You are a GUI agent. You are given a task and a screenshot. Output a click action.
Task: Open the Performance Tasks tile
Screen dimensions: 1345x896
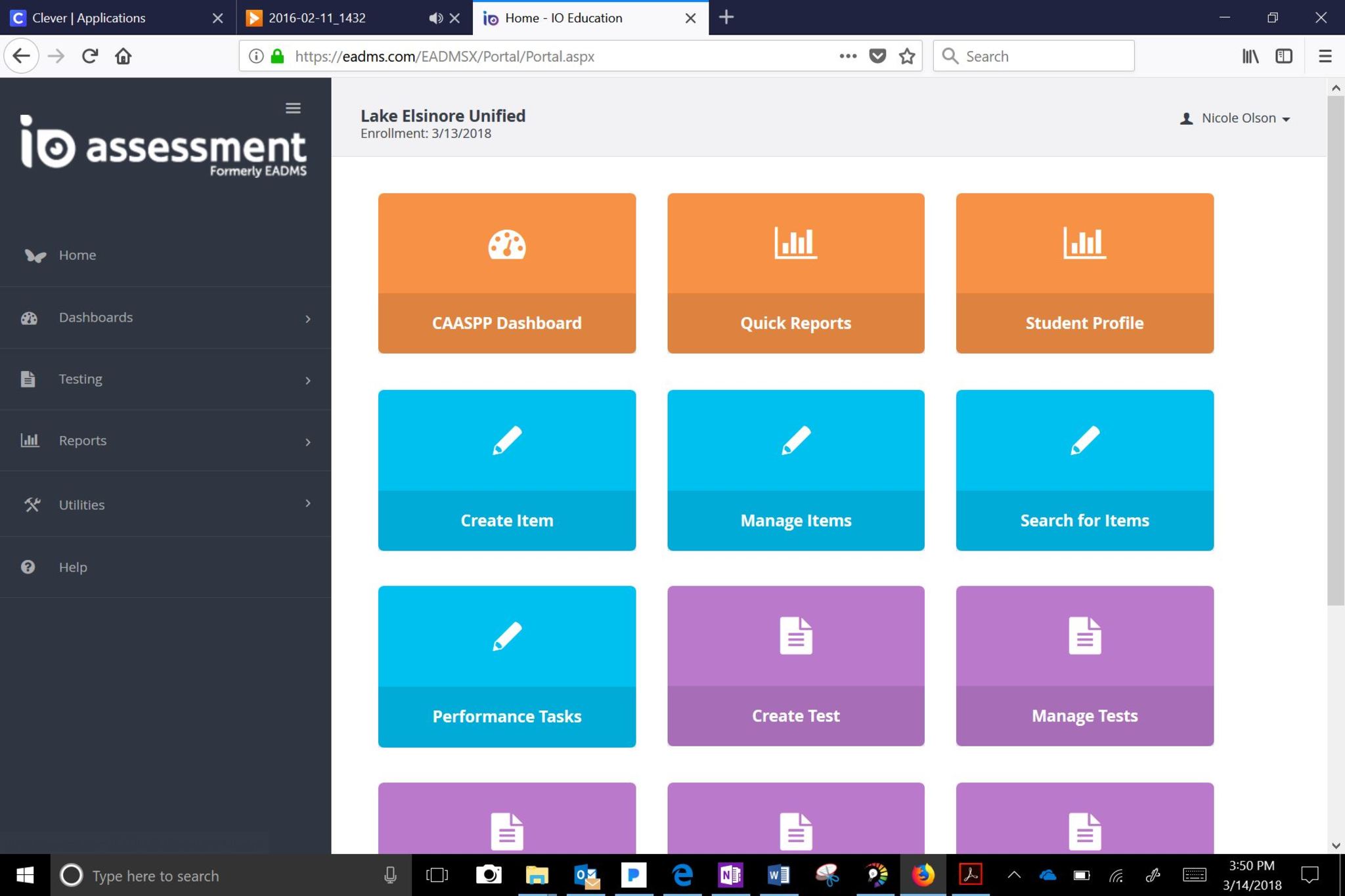[x=506, y=666]
